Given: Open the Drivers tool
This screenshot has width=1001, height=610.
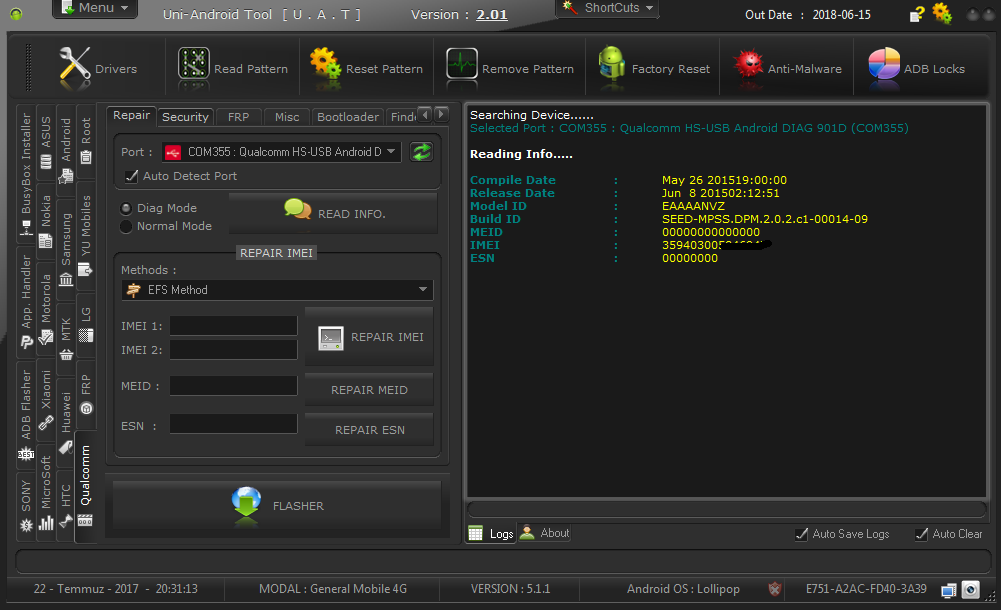Looking at the screenshot, I should [97, 69].
